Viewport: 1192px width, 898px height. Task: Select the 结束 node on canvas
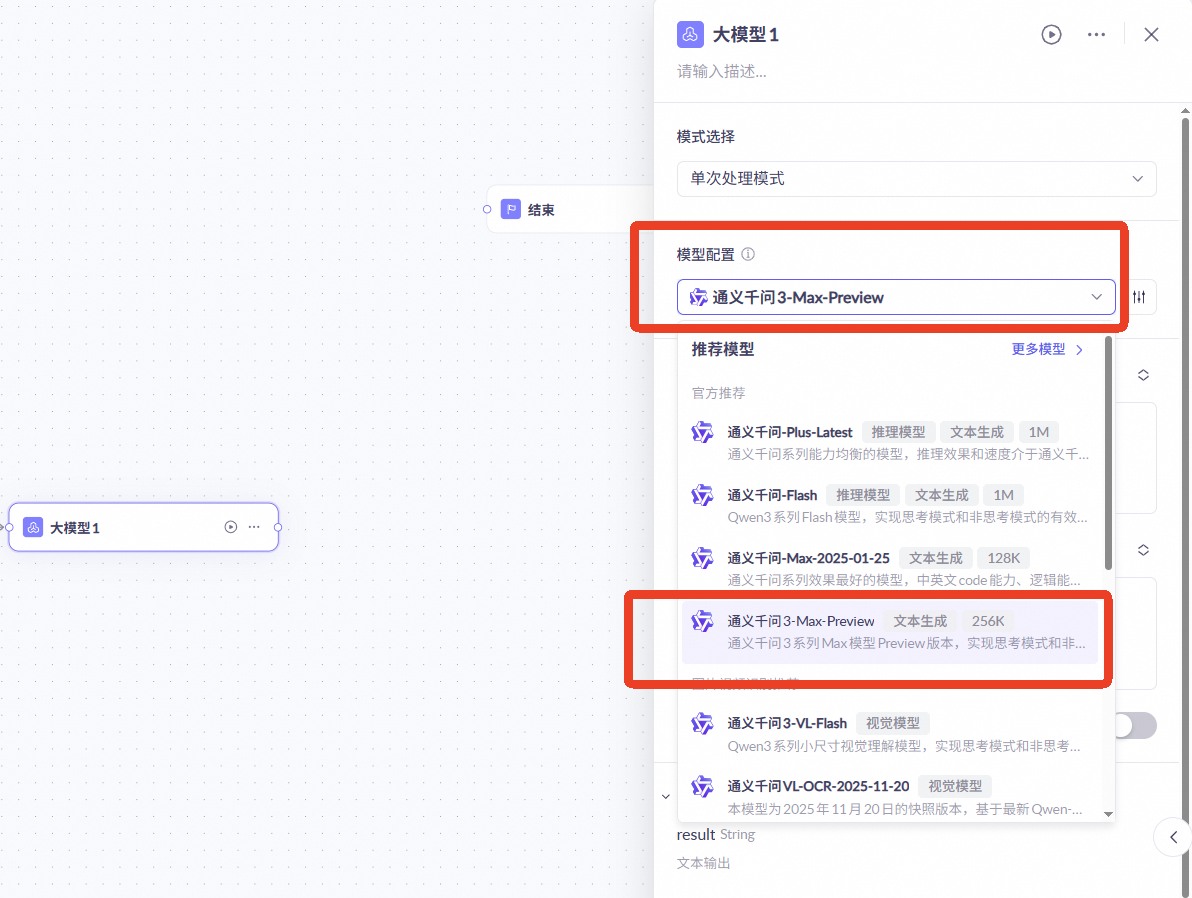(x=570, y=209)
